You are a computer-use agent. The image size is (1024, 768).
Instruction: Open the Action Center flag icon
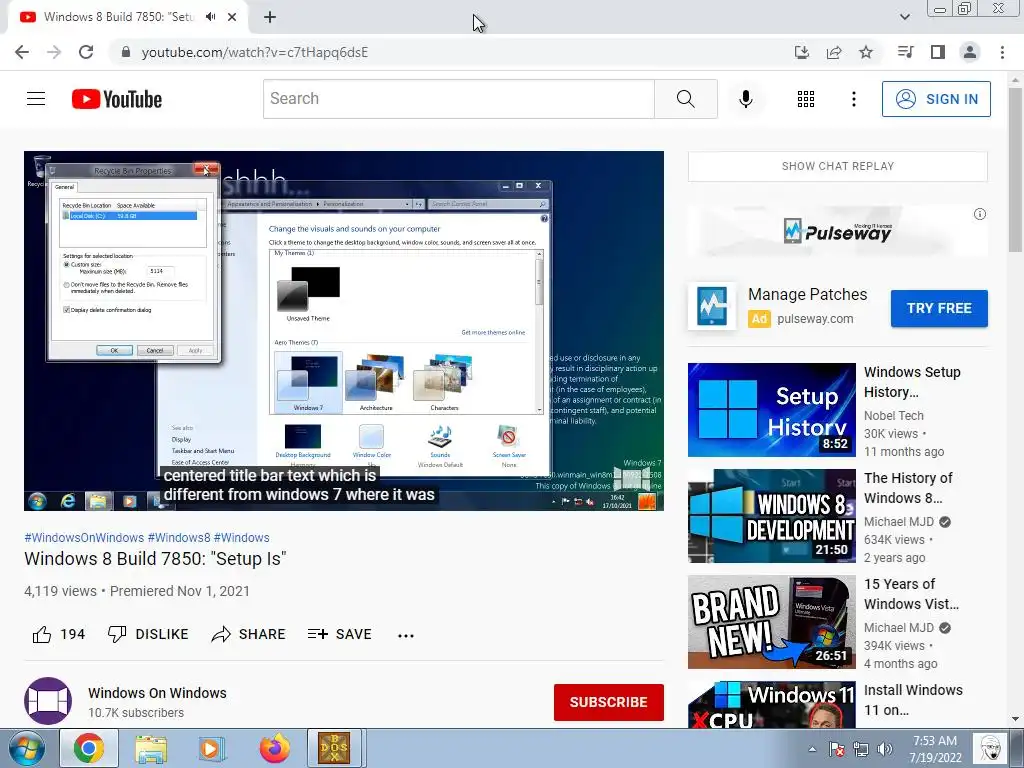[837, 749]
